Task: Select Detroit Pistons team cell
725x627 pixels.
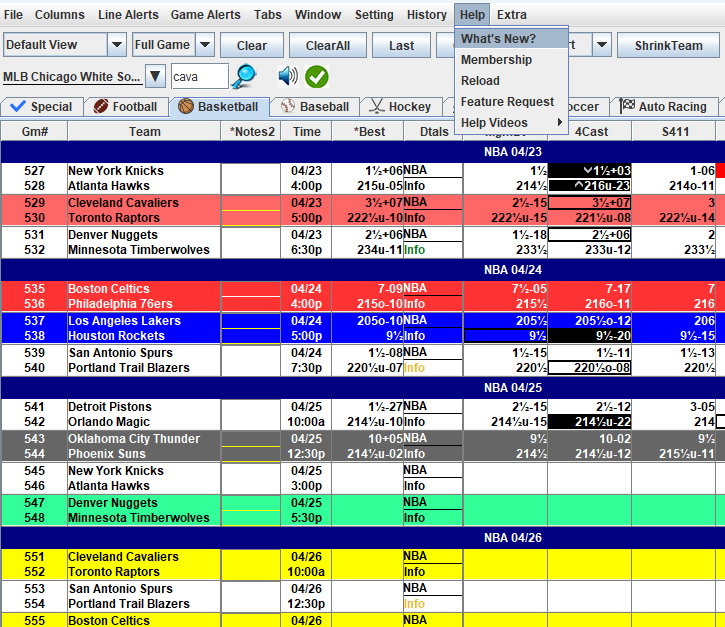Action: pyautogui.click(x=144, y=406)
